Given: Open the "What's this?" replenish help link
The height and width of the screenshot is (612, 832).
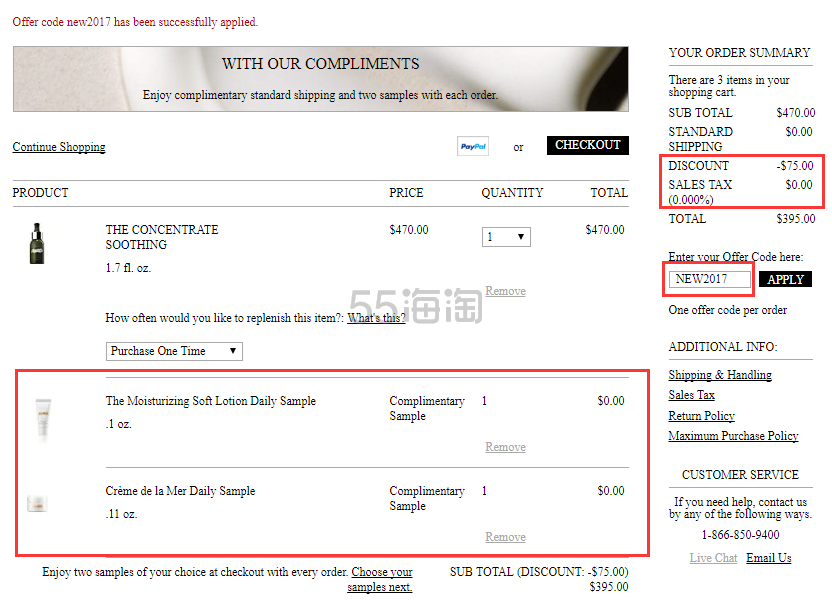Looking at the screenshot, I should [x=376, y=318].
